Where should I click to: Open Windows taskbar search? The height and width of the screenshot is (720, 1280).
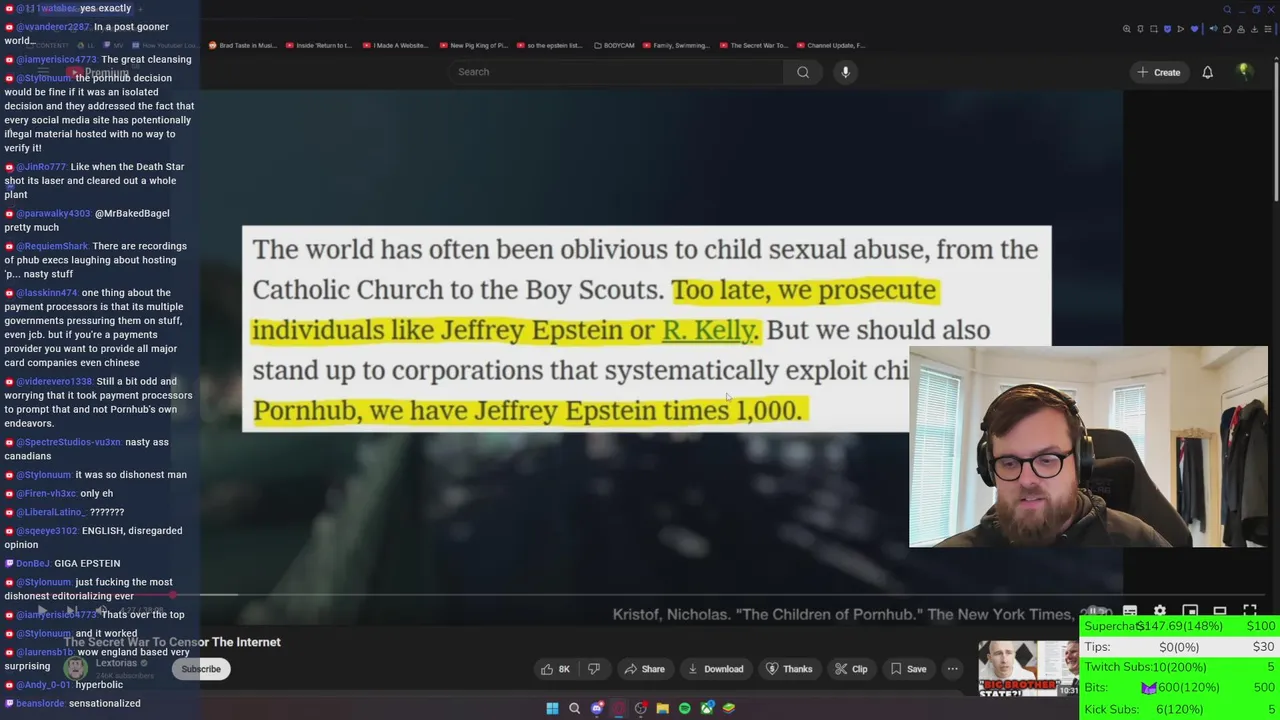(574, 708)
